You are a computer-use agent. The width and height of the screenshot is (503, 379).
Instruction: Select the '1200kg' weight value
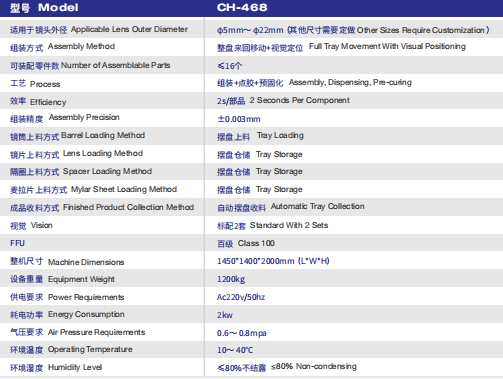[x=231, y=279]
